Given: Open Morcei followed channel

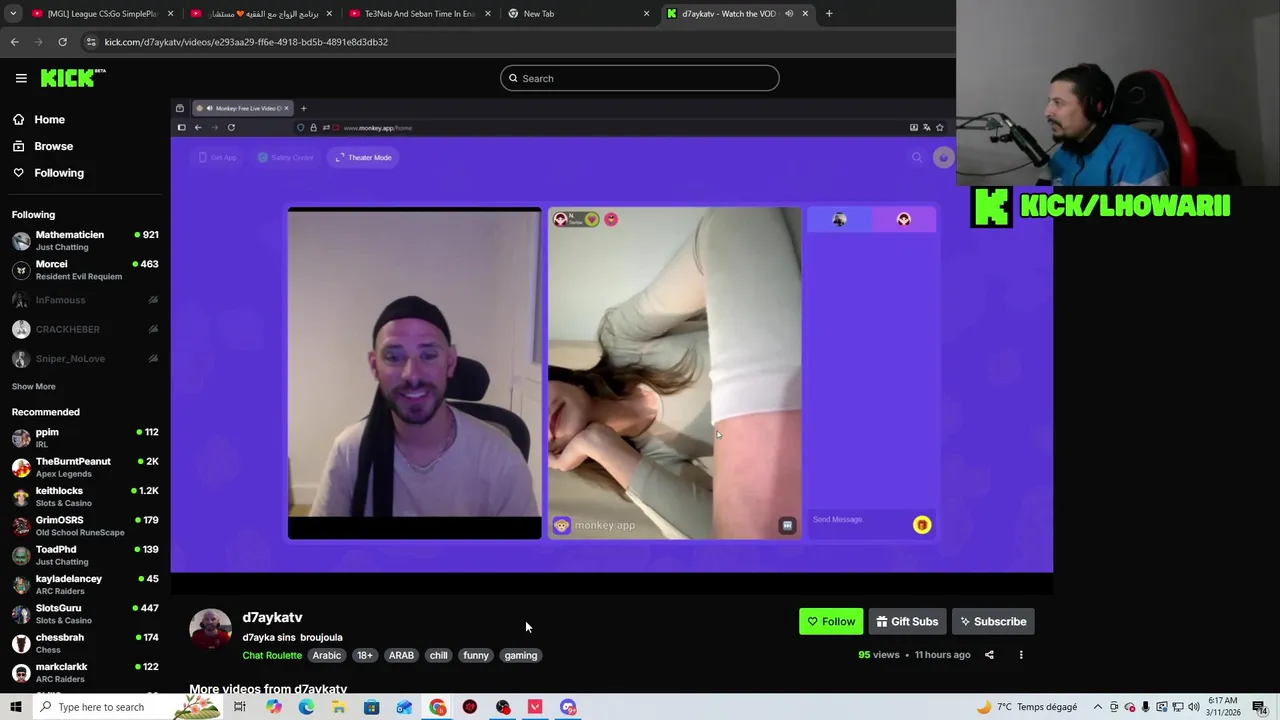Looking at the screenshot, I should click(x=85, y=270).
